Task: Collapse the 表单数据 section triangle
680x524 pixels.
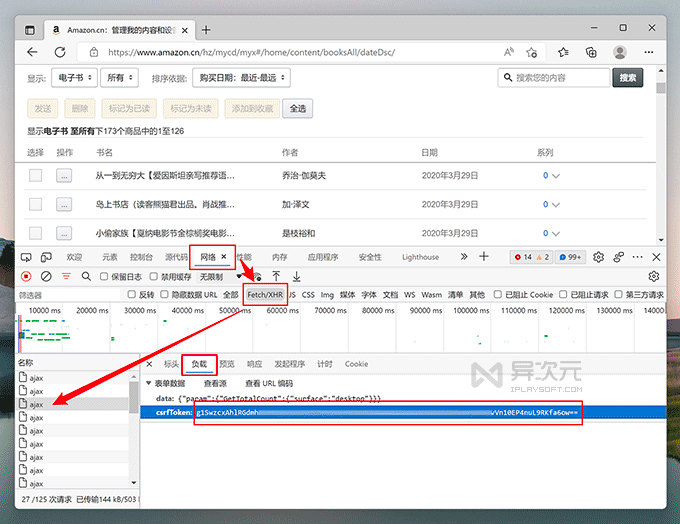Action: click(x=148, y=383)
